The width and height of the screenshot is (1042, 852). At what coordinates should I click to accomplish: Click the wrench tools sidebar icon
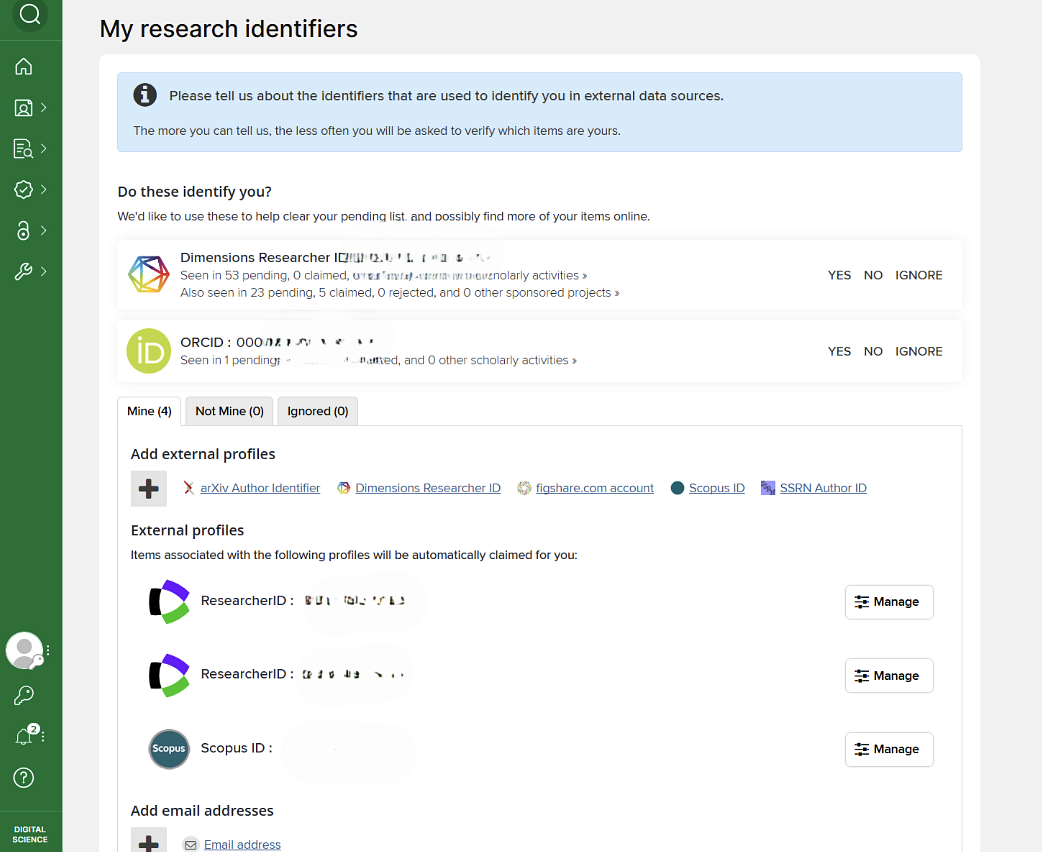tap(24, 271)
